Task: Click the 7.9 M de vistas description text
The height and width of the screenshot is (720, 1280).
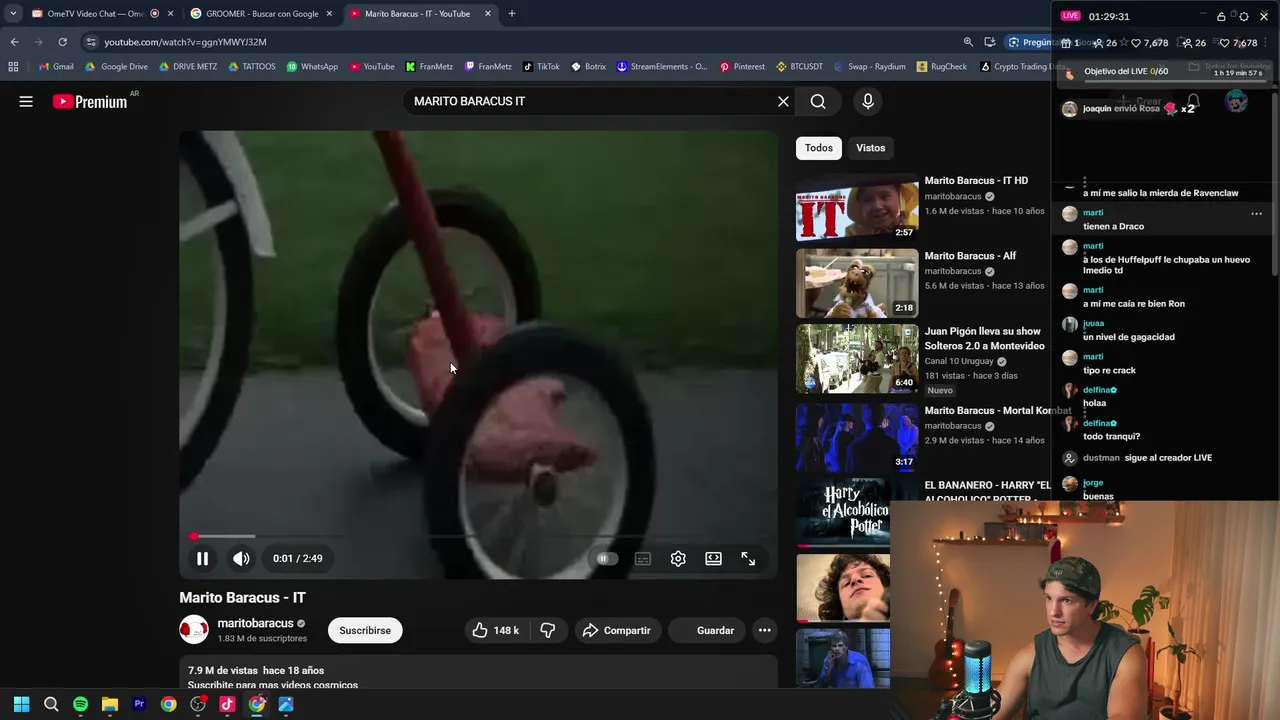Action: 223,671
